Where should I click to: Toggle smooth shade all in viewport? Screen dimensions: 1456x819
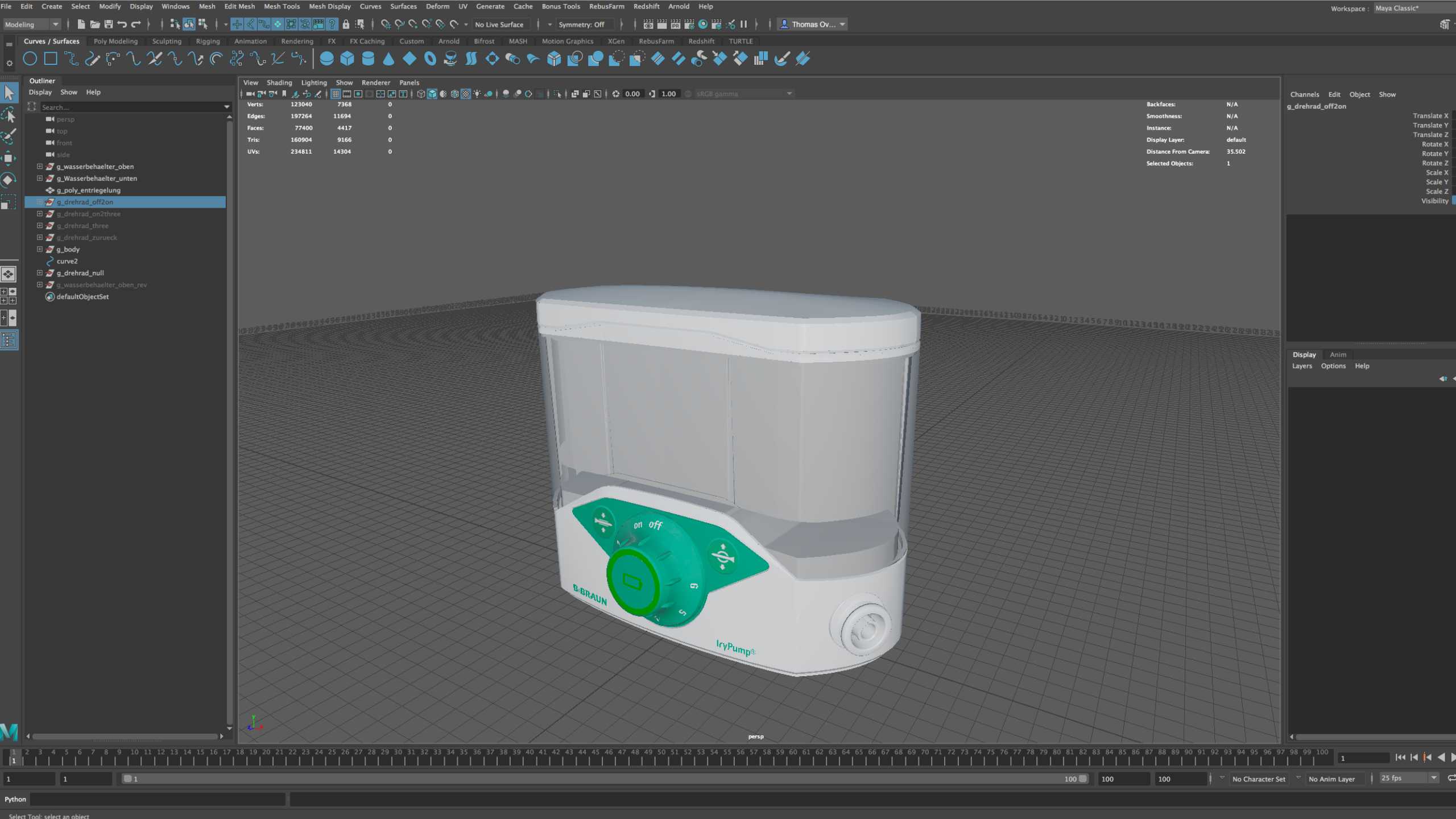click(432, 94)
